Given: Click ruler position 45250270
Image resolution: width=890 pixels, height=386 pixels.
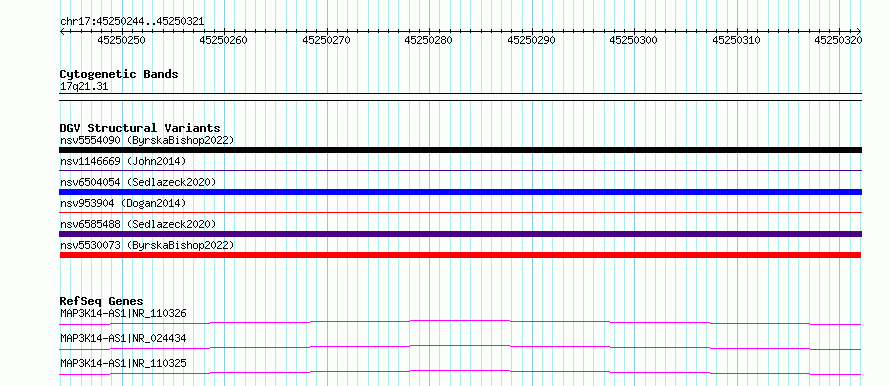Looking at the screenshot, I should click(x=326, y=40).
